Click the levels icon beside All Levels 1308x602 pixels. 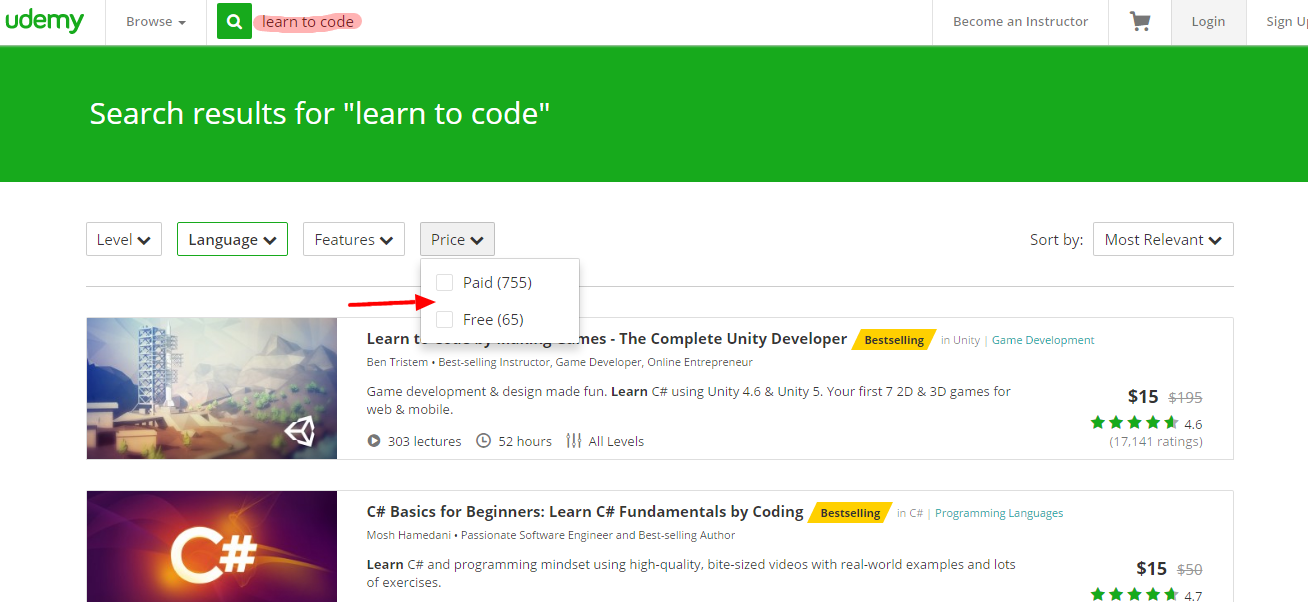[574, 441]
